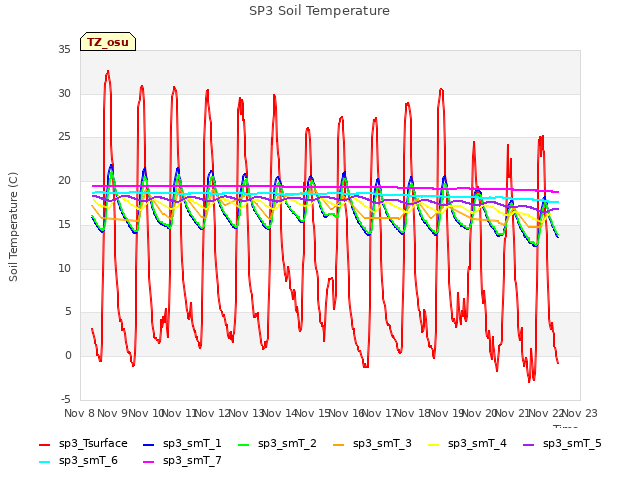This screenshot has height=480, width=640.
Task: Click the green sp3_smT_2 legend swatch
Action: (244, 444)
